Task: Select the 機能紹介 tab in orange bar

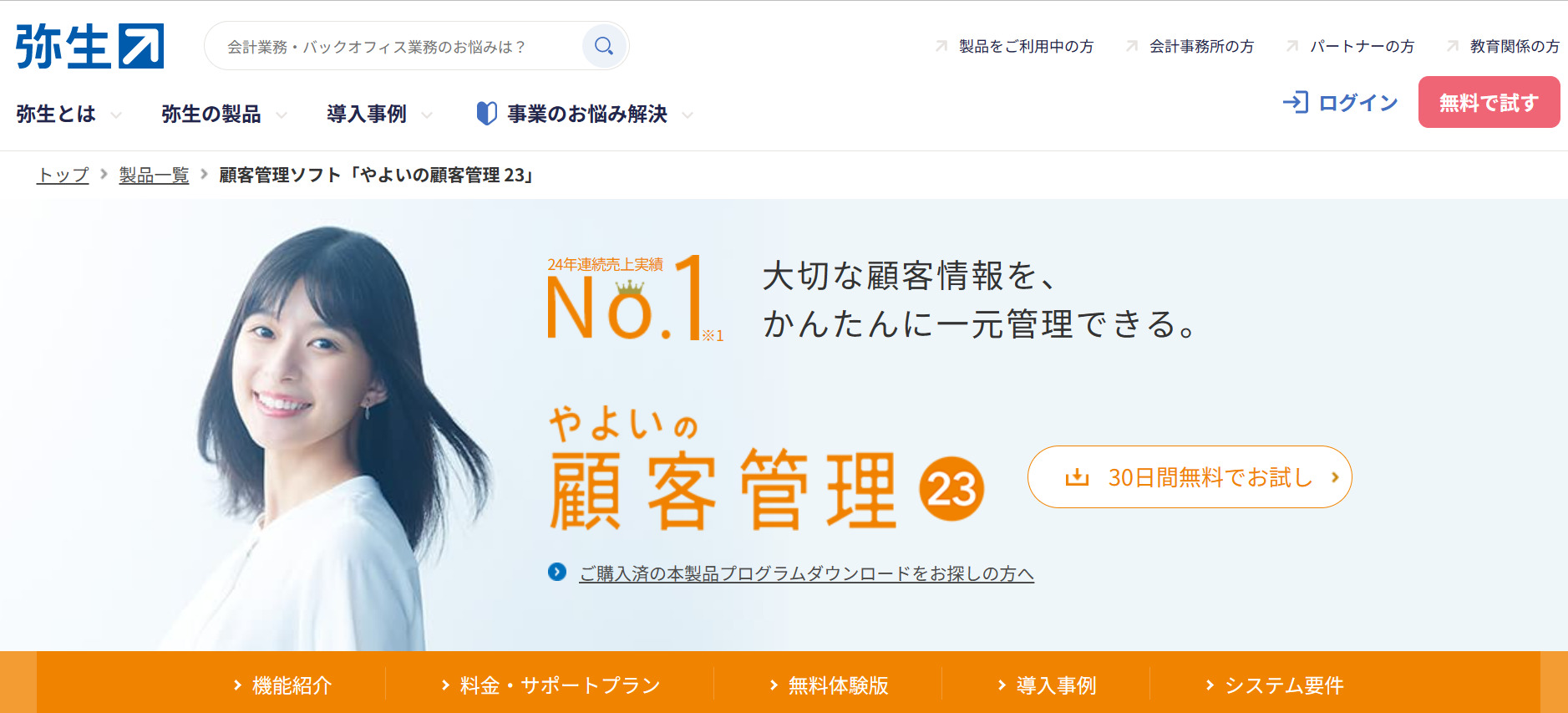Action: [282, 685]
